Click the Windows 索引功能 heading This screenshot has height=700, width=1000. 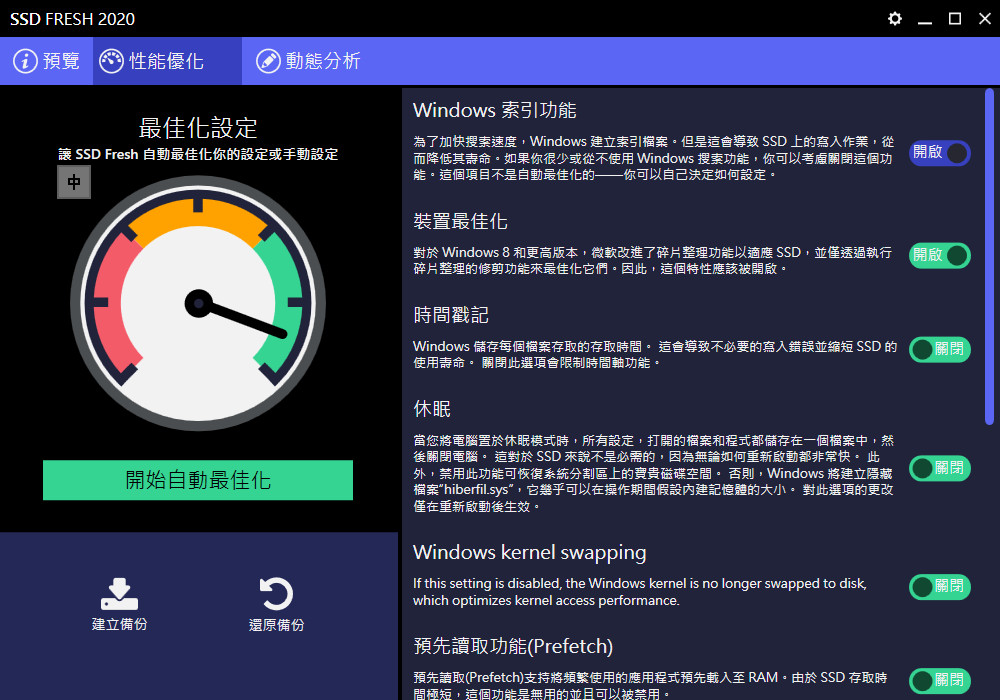click(x=494, y=110)
